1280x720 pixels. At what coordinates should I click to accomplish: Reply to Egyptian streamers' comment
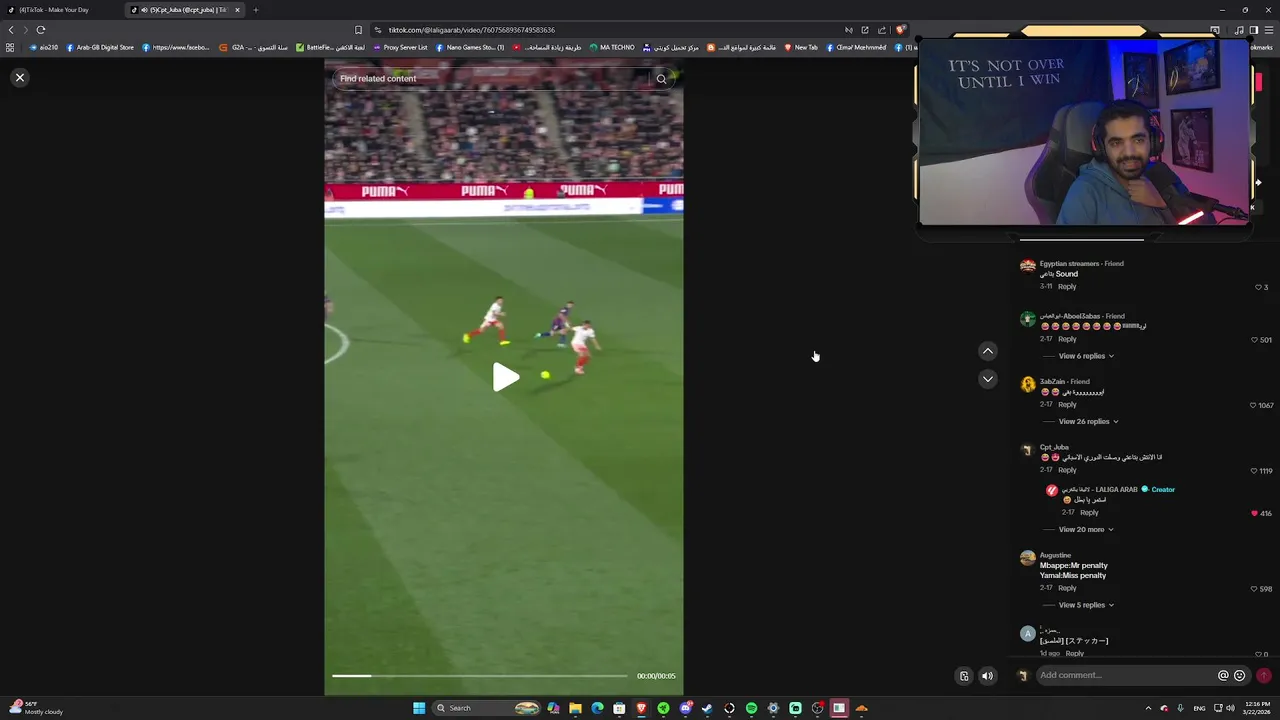tap(1067, 287)
